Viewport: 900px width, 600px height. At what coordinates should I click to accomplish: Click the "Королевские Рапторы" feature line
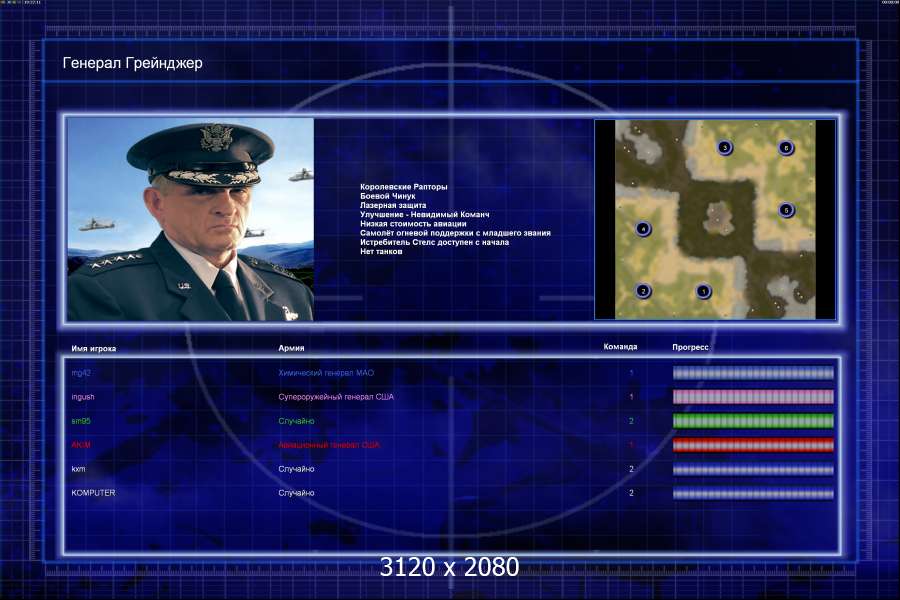(x=404, y=187)
